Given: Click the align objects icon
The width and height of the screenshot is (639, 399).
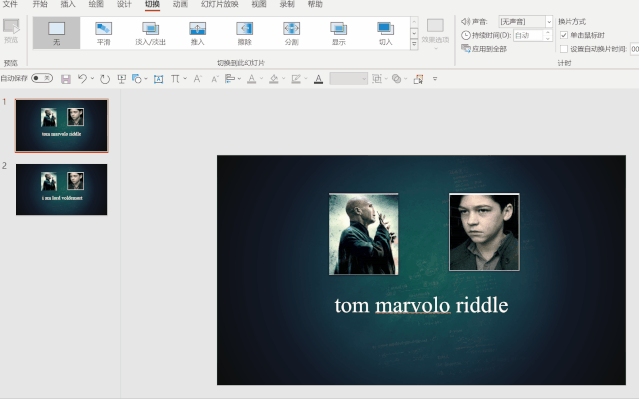Looking at the screenshot, I should click(230, 79).
